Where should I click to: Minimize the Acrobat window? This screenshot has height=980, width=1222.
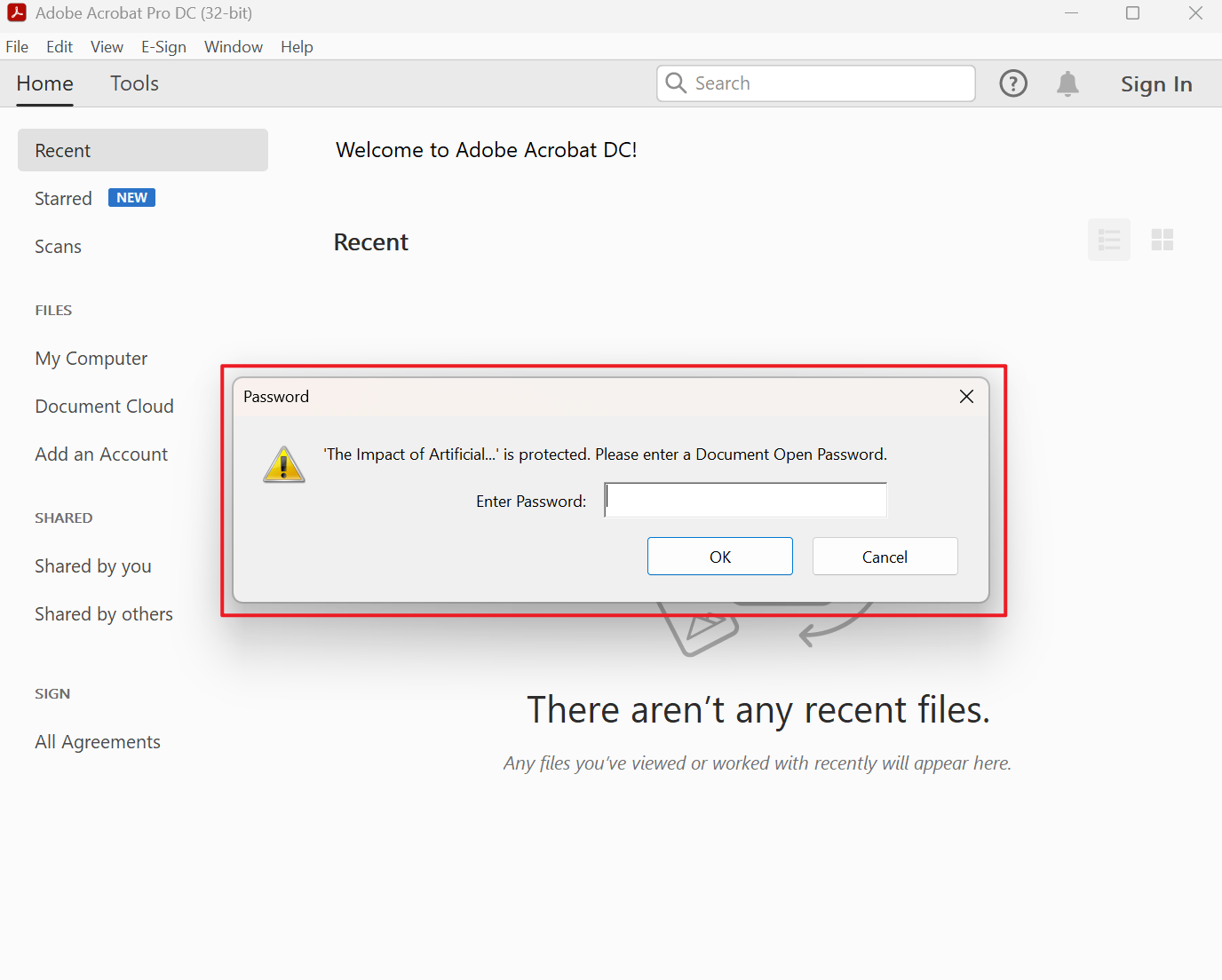click(1072, 12)
